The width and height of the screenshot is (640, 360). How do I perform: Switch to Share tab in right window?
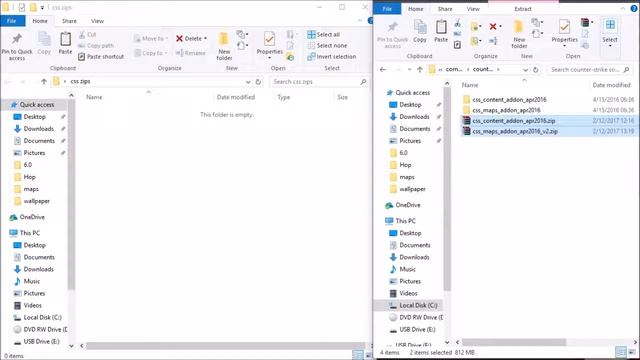click(445, 9)
